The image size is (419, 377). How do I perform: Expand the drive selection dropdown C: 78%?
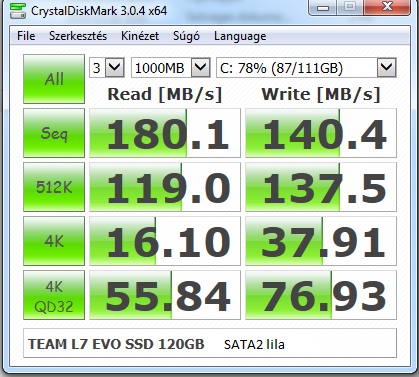click(387, 68)
